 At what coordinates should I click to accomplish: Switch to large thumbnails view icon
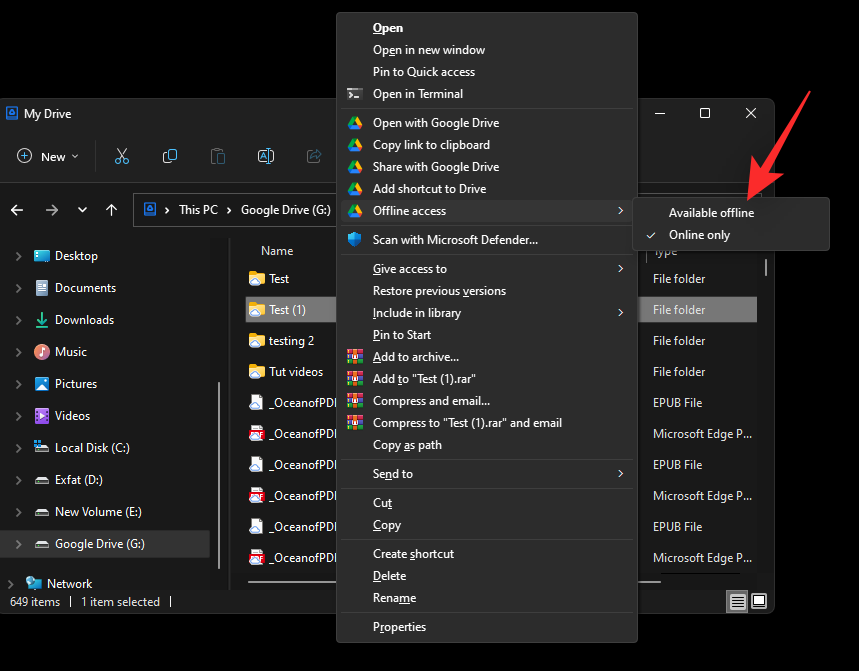coord(759,601)
